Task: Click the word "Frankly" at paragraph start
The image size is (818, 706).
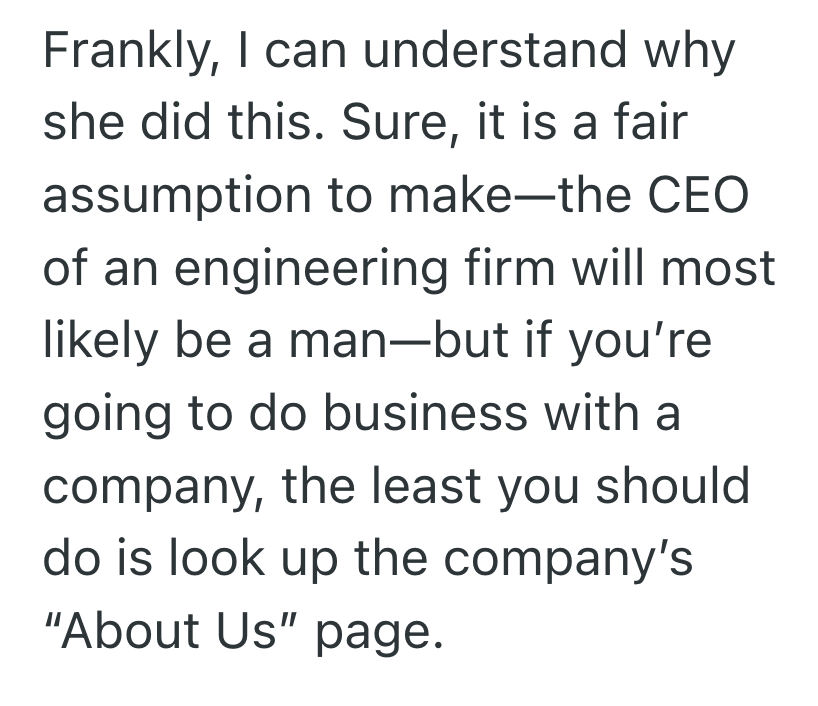Action: pos(113,52)
